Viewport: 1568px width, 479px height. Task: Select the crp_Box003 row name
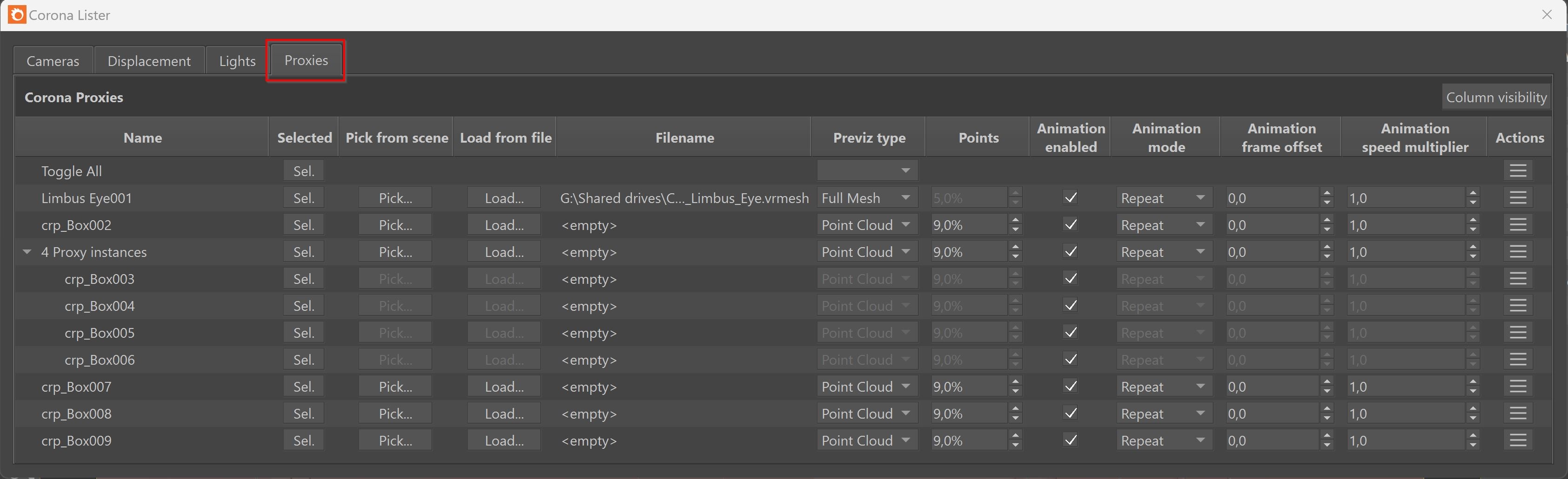pyautogui.click(x=99, y=278)
